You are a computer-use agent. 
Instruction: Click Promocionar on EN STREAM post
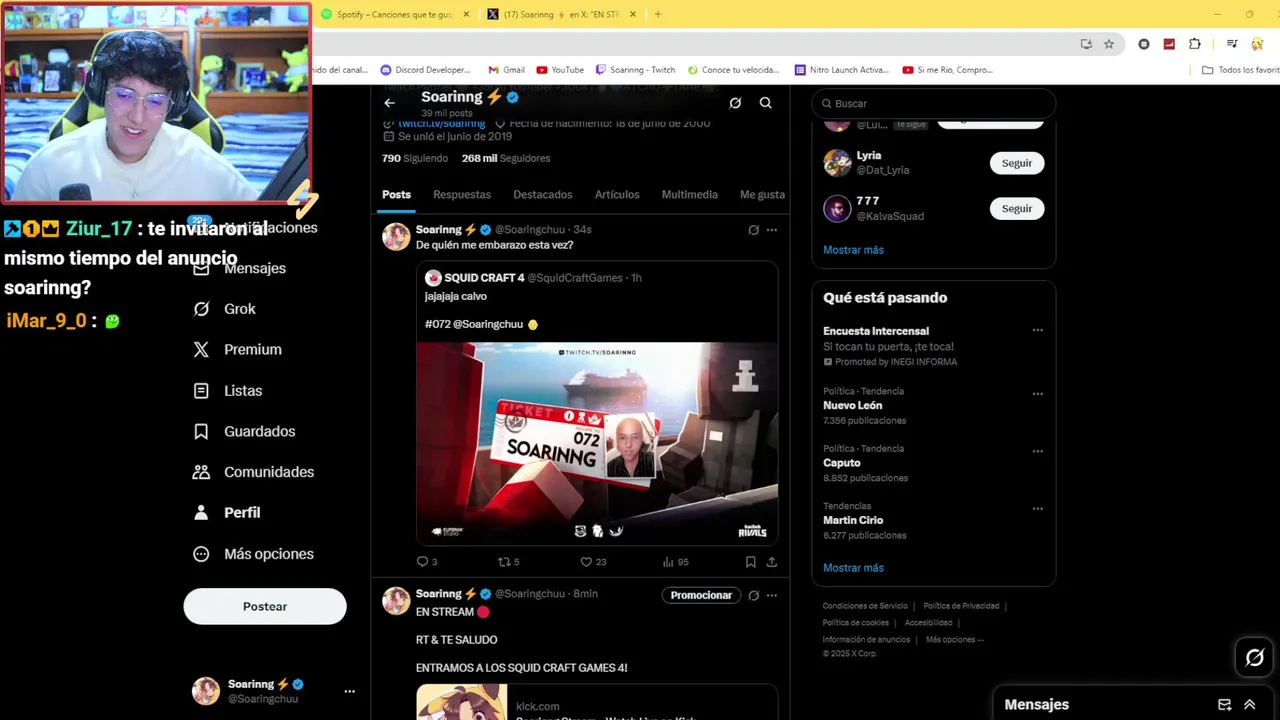point(701,595)
